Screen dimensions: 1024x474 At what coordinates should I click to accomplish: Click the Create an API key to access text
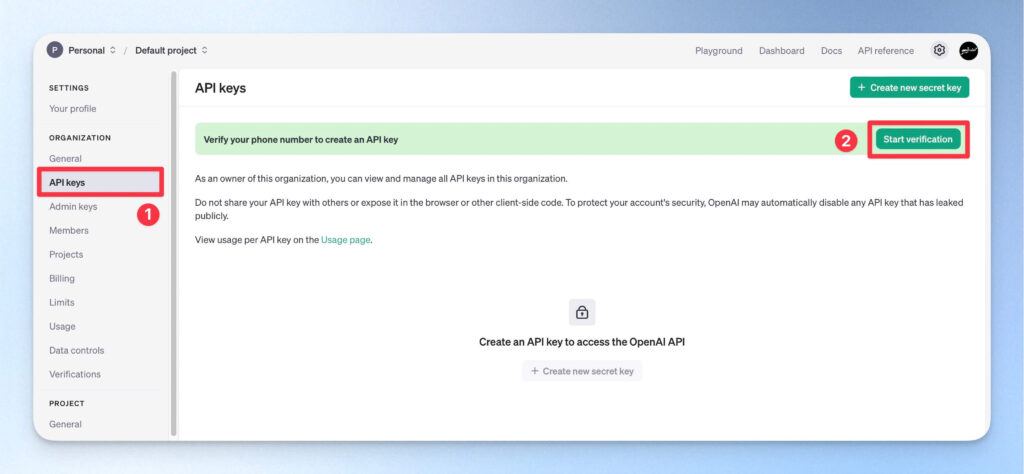click(x=582, y=341)
